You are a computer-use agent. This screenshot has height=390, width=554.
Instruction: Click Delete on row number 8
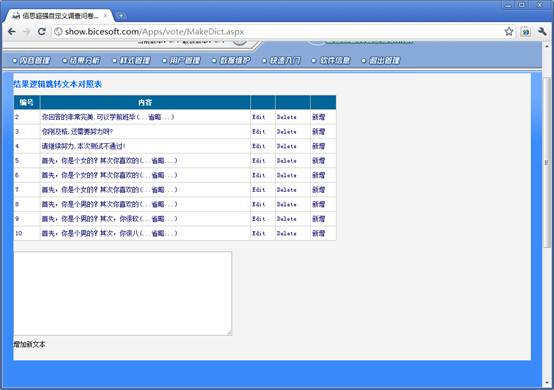[x=287, y=204]
